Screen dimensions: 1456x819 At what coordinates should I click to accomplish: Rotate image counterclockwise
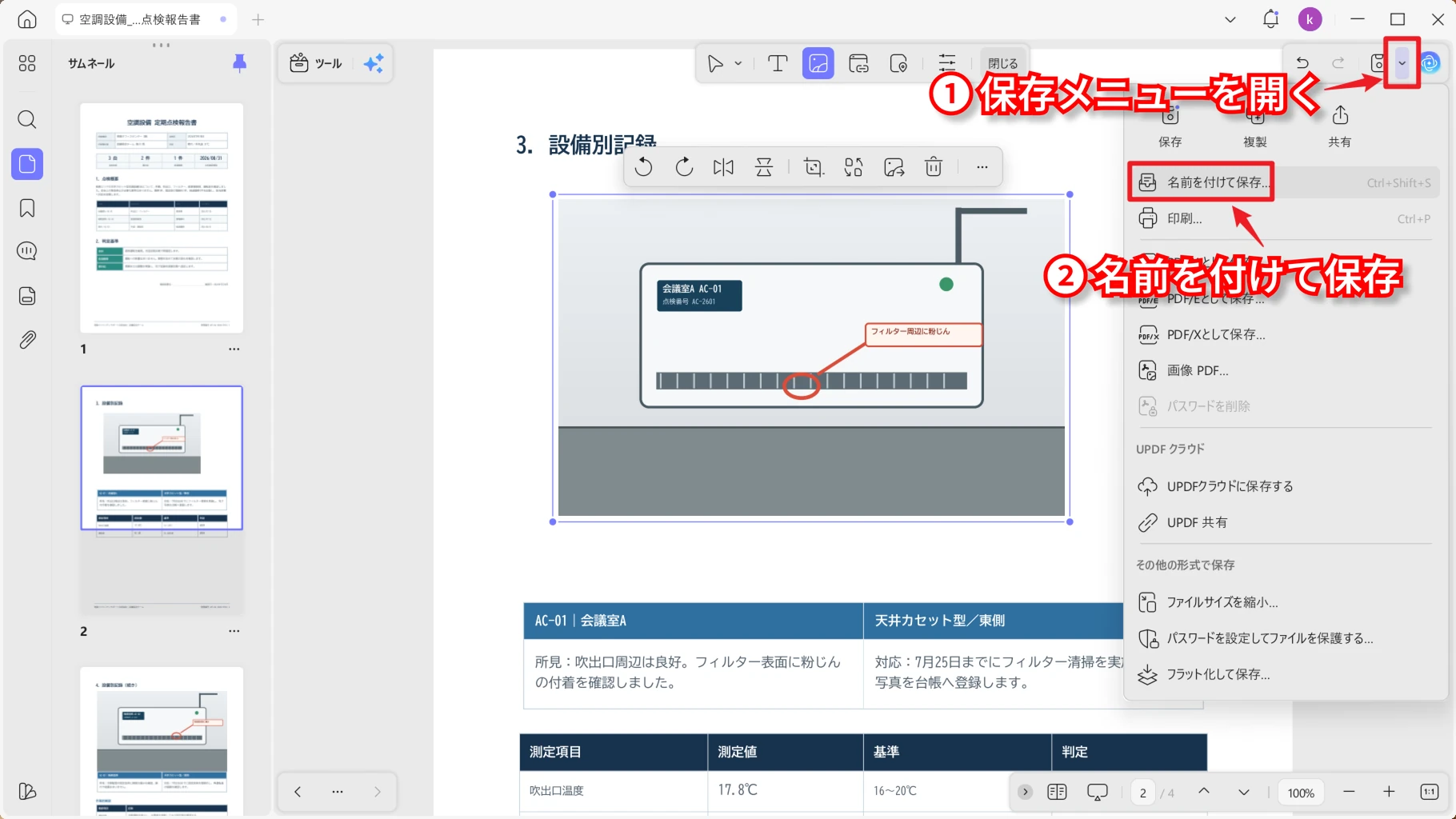click(643, 167)
